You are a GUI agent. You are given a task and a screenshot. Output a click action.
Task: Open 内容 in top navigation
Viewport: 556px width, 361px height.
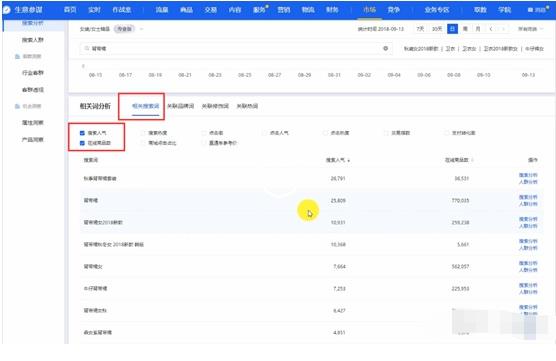tap(235, 10)
